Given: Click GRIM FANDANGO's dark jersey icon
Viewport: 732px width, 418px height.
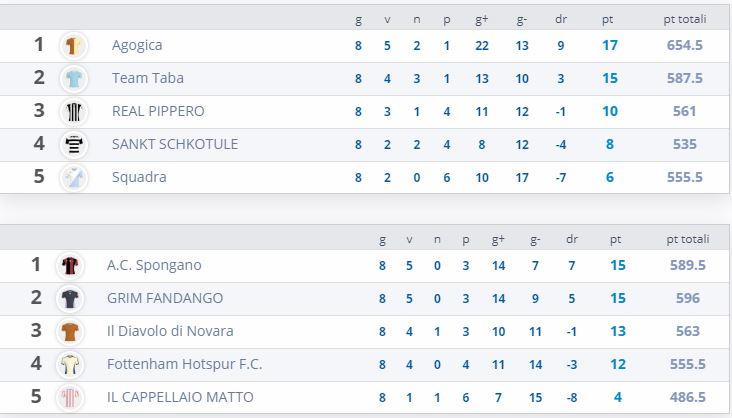Looking at the screenshot, I should (x=70, y=298).
